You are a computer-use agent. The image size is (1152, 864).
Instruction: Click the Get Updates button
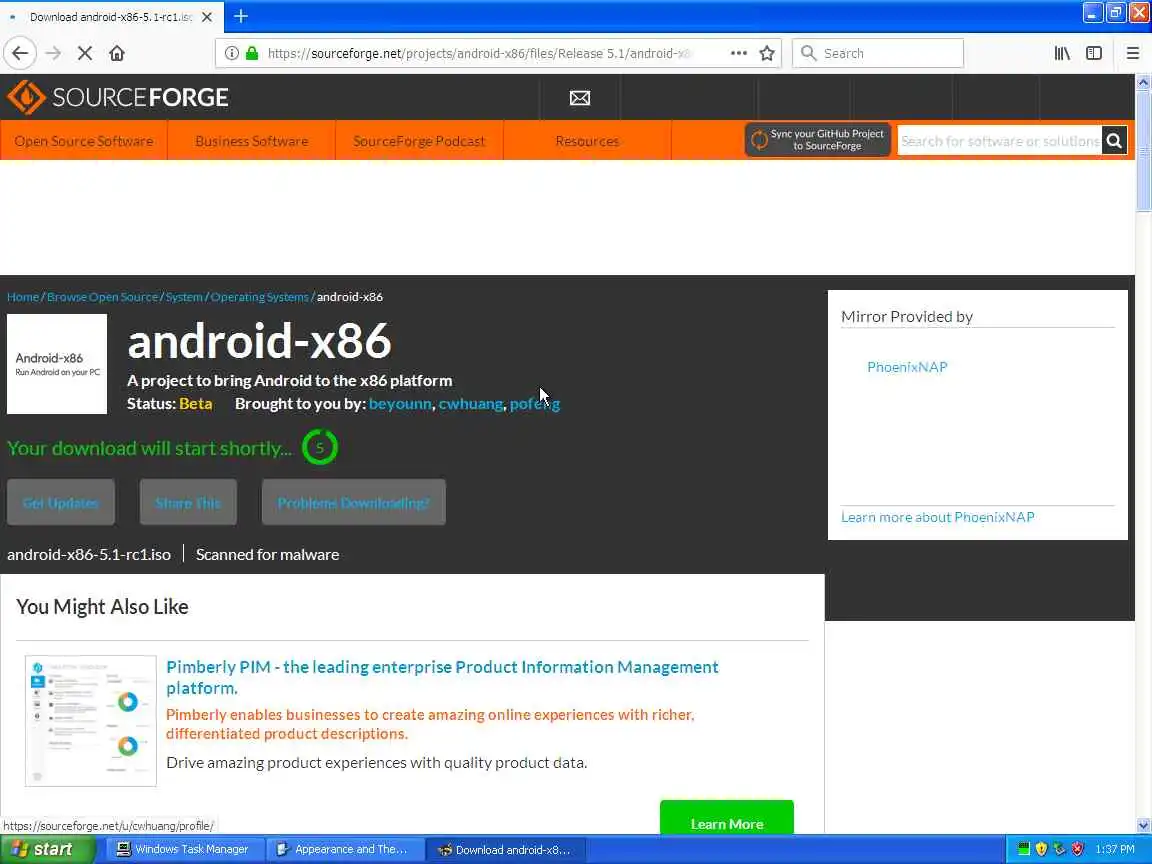[61, 503]
